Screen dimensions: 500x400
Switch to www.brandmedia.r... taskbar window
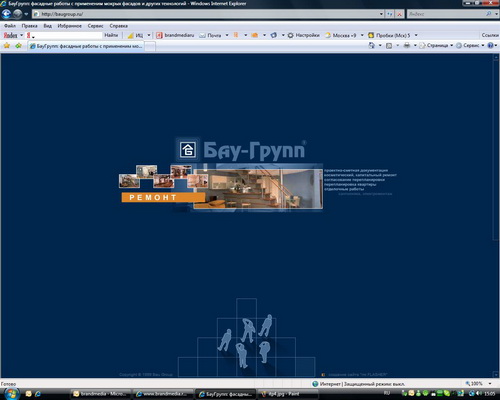pyautogui.click(x=162, y=394)
